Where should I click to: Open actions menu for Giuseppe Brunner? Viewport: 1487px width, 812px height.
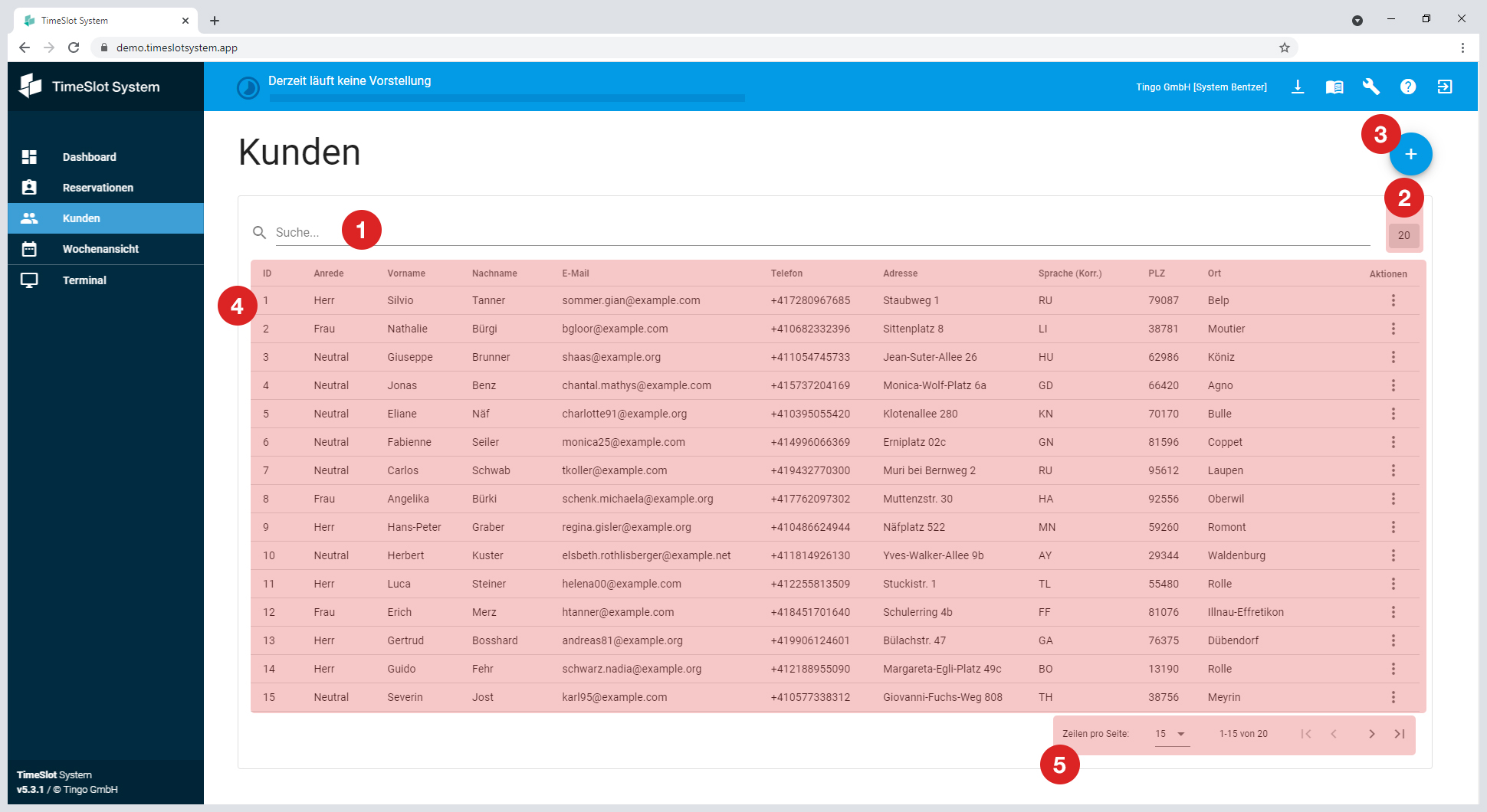click(x=1393, y=357)
